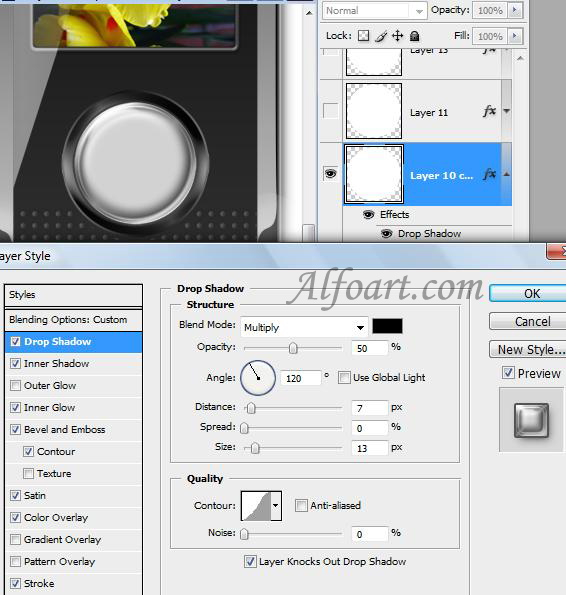Image resolution: width=566 pixels, height=595 pixels.
Task: Click the Distance value field showing 7
Action: click(x=370, y=408)
